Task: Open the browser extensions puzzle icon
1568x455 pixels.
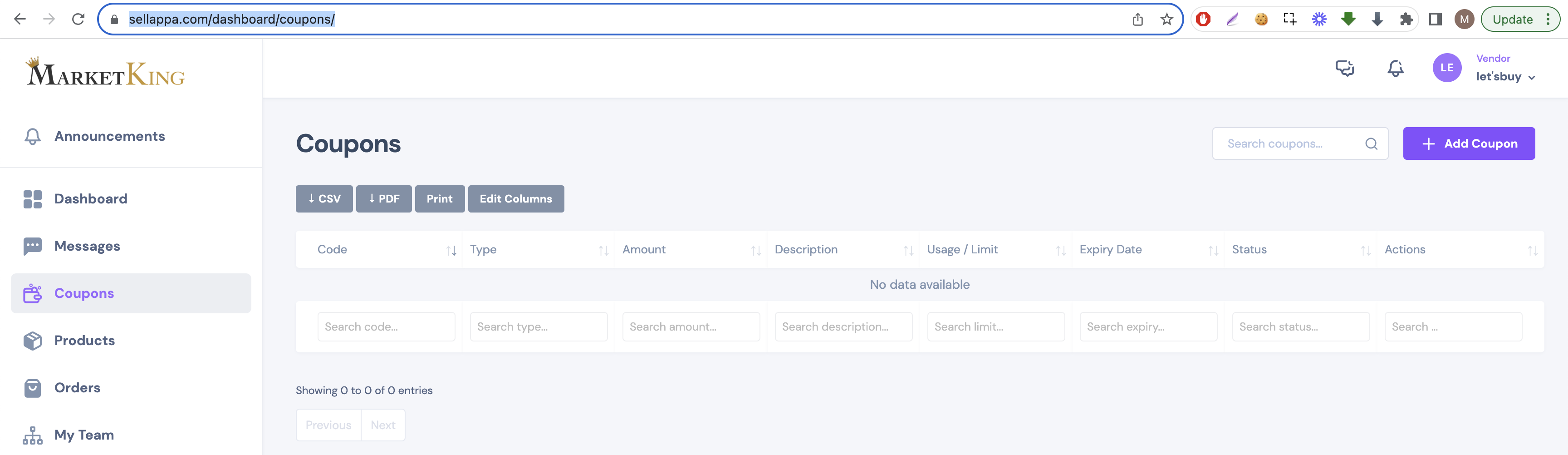Action: (x=1406, y=20)
